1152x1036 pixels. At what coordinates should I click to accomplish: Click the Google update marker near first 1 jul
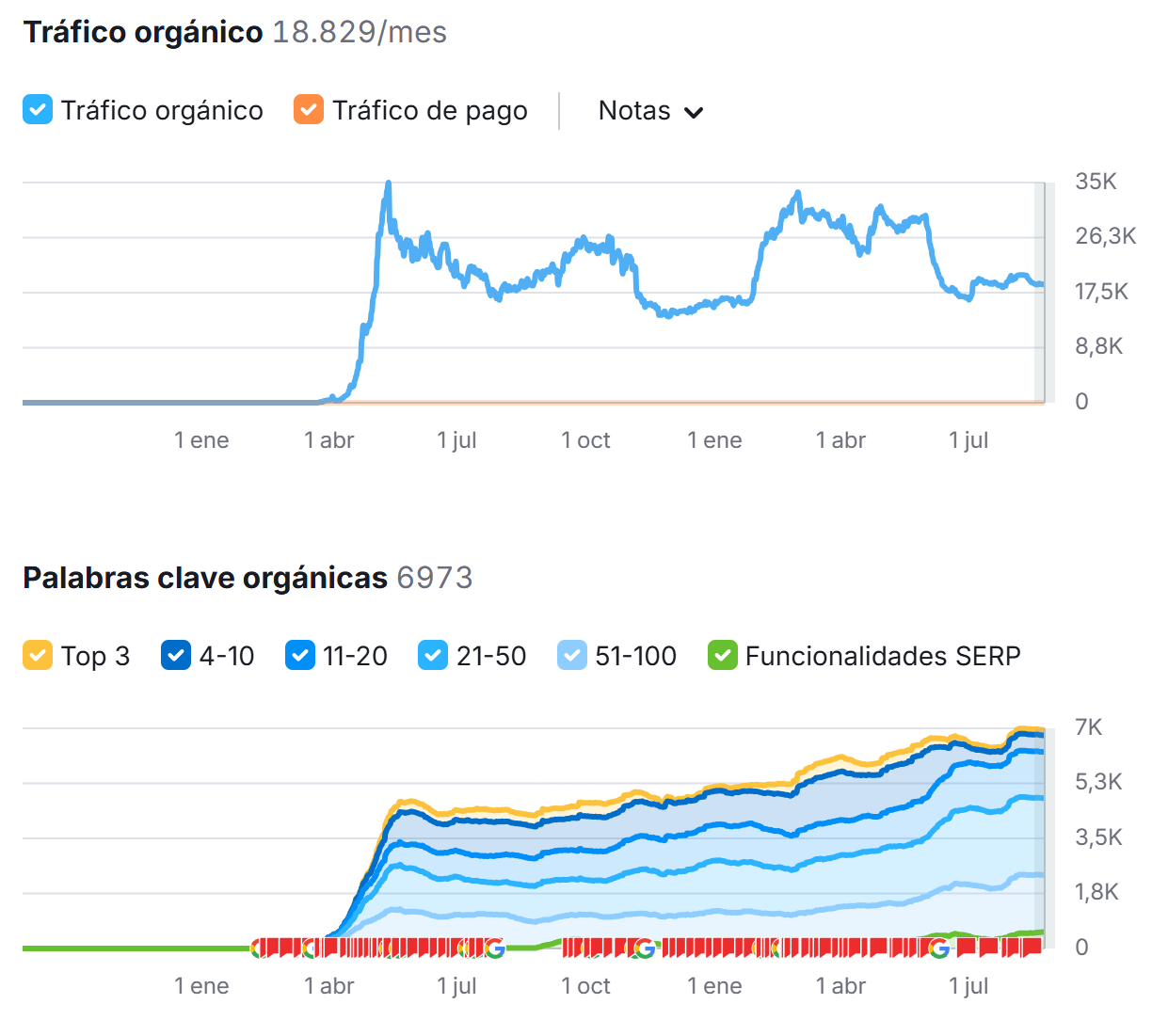494,948
